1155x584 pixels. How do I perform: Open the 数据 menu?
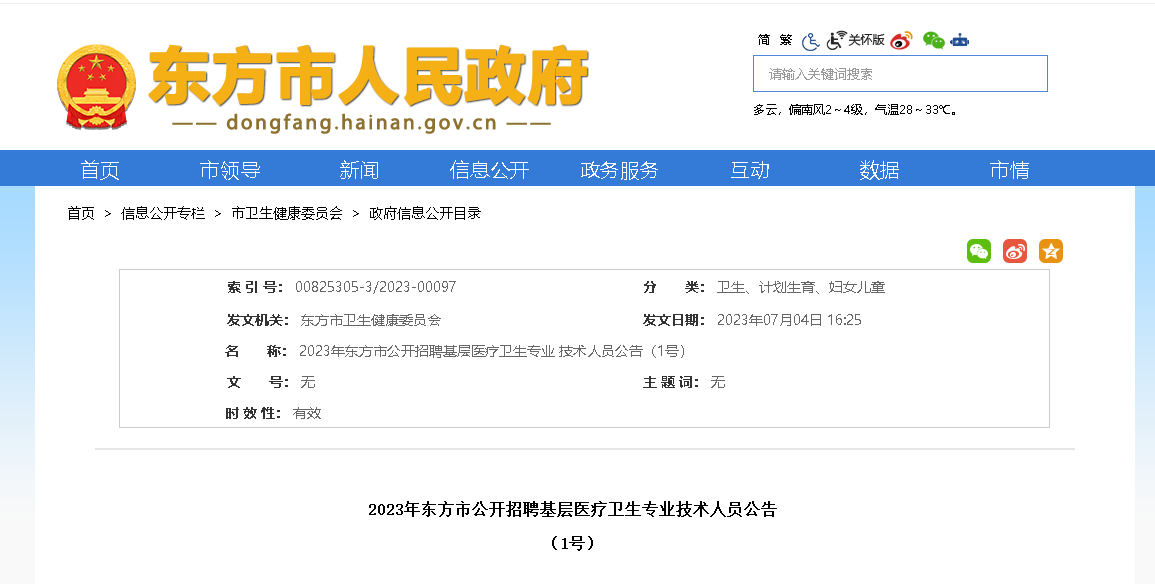coord(880,170)
